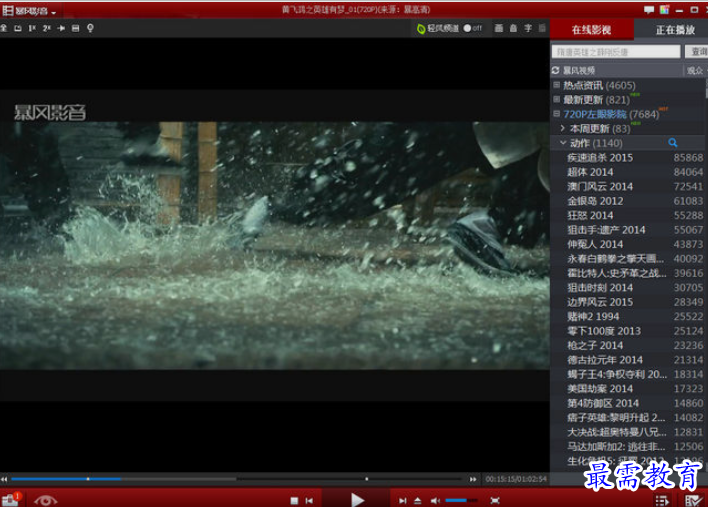Set video size to 1X
The width and height of the screenshot is (708, 507).
[x=32, y=28]
